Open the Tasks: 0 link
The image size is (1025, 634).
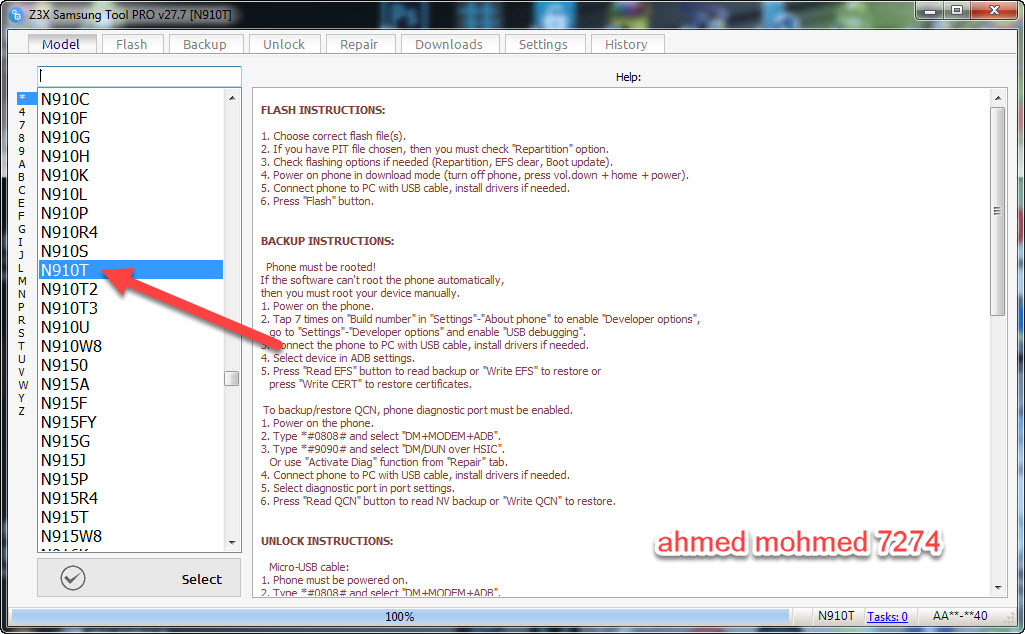click(x=887, y=616)
